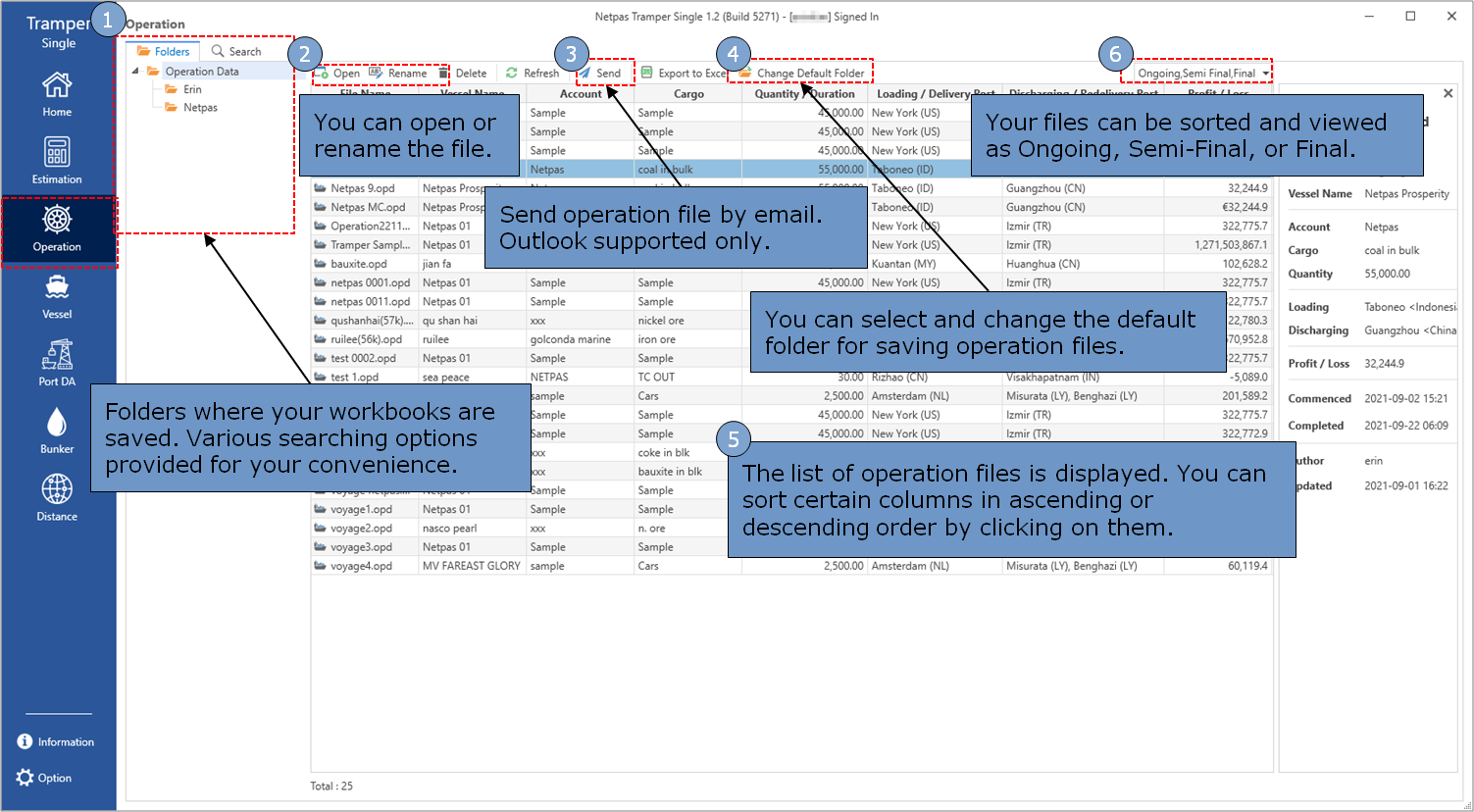Open Port DA module
The image size is (1474, 812).
click(x=57, y=363)
